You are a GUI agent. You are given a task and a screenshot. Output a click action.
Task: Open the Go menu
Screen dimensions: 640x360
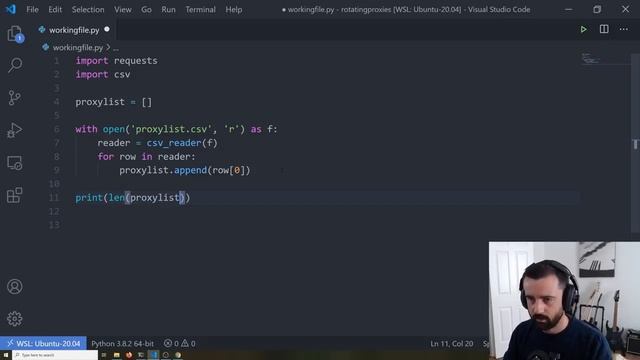click(146, 9)
